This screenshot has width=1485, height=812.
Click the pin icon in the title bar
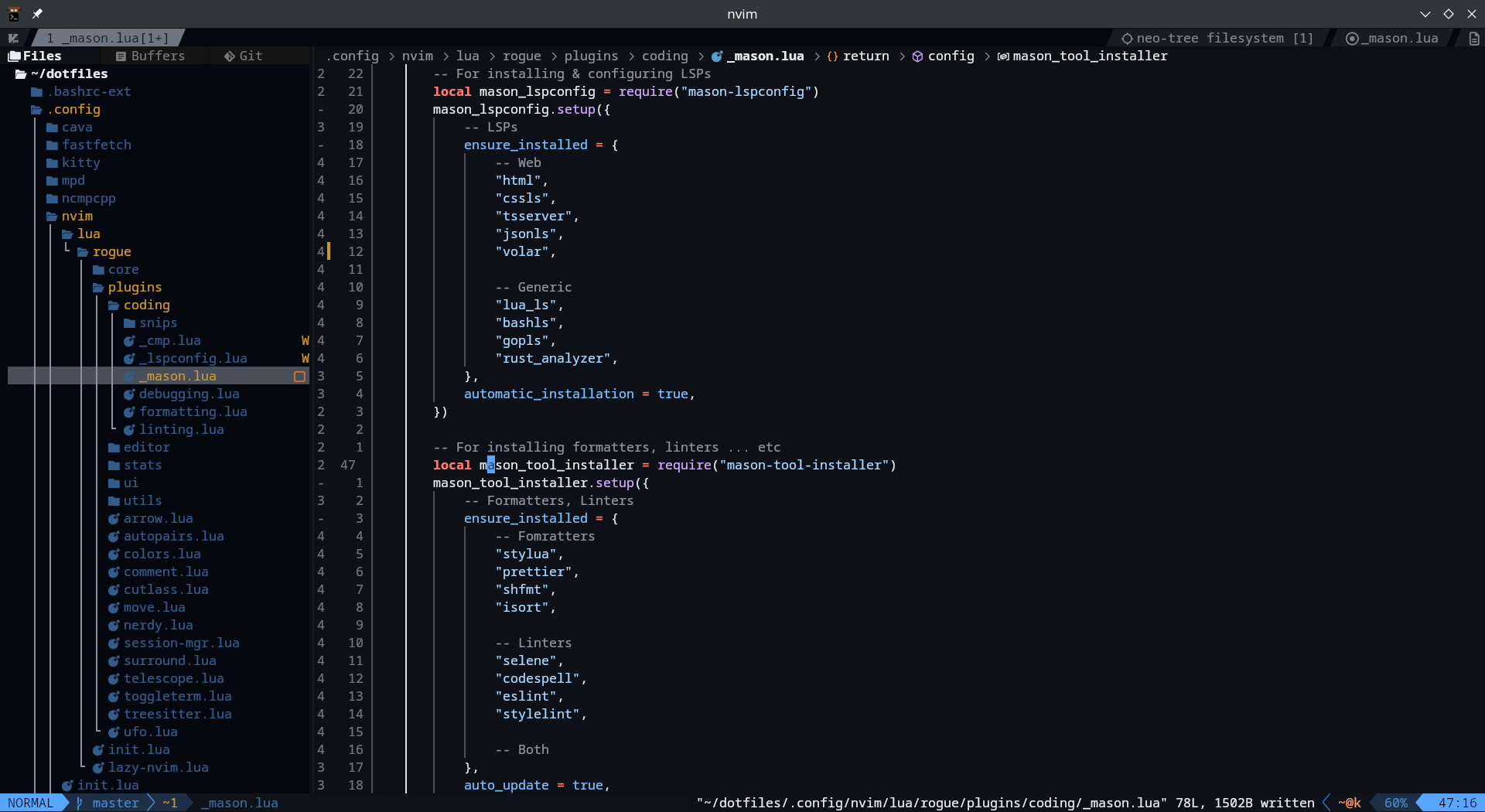click(x=37, y=14)
